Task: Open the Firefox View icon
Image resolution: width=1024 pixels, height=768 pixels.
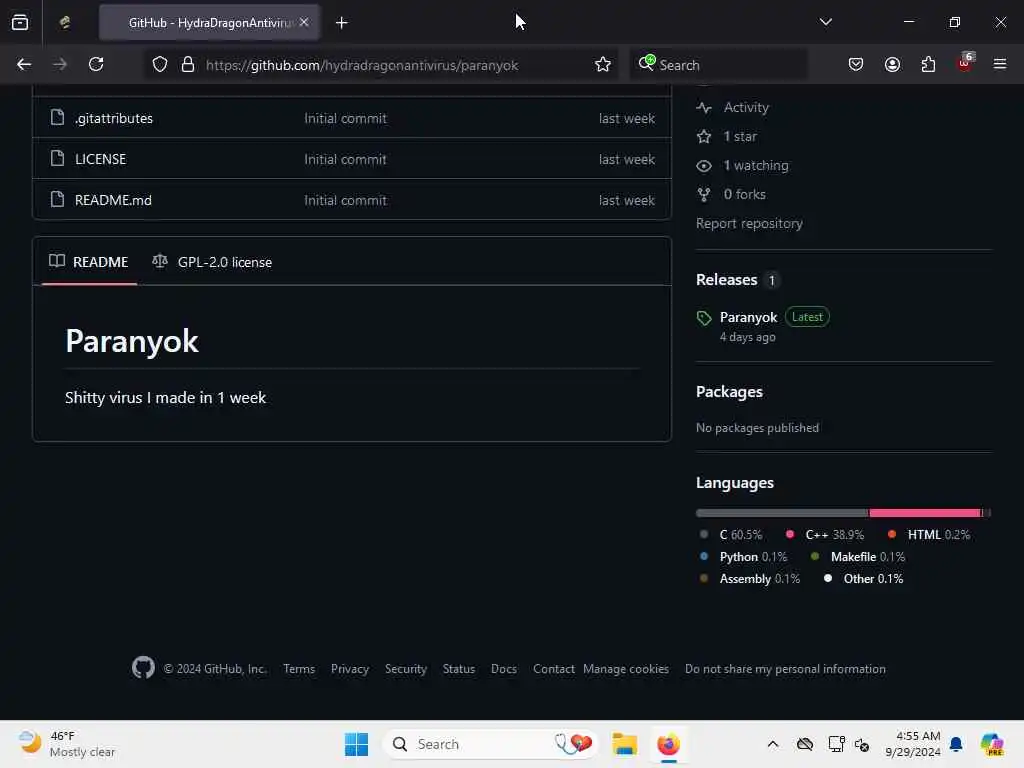Action: point(20,22)
